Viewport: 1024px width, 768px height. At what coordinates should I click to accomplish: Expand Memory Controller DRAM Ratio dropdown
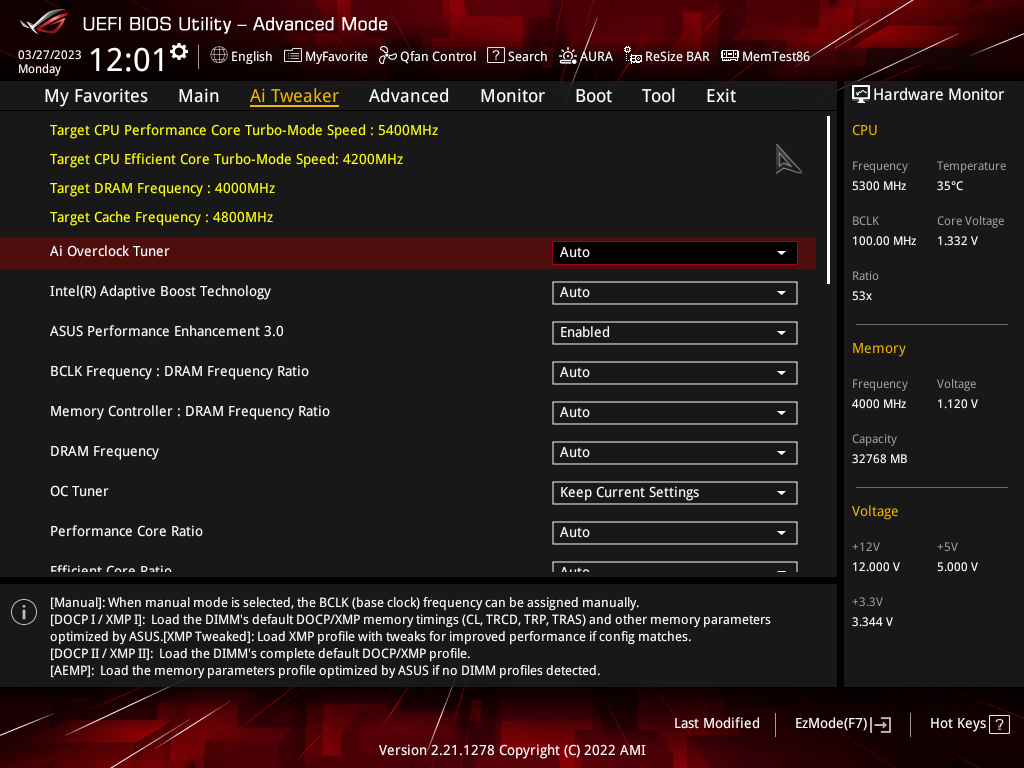[x=675, y=413]
